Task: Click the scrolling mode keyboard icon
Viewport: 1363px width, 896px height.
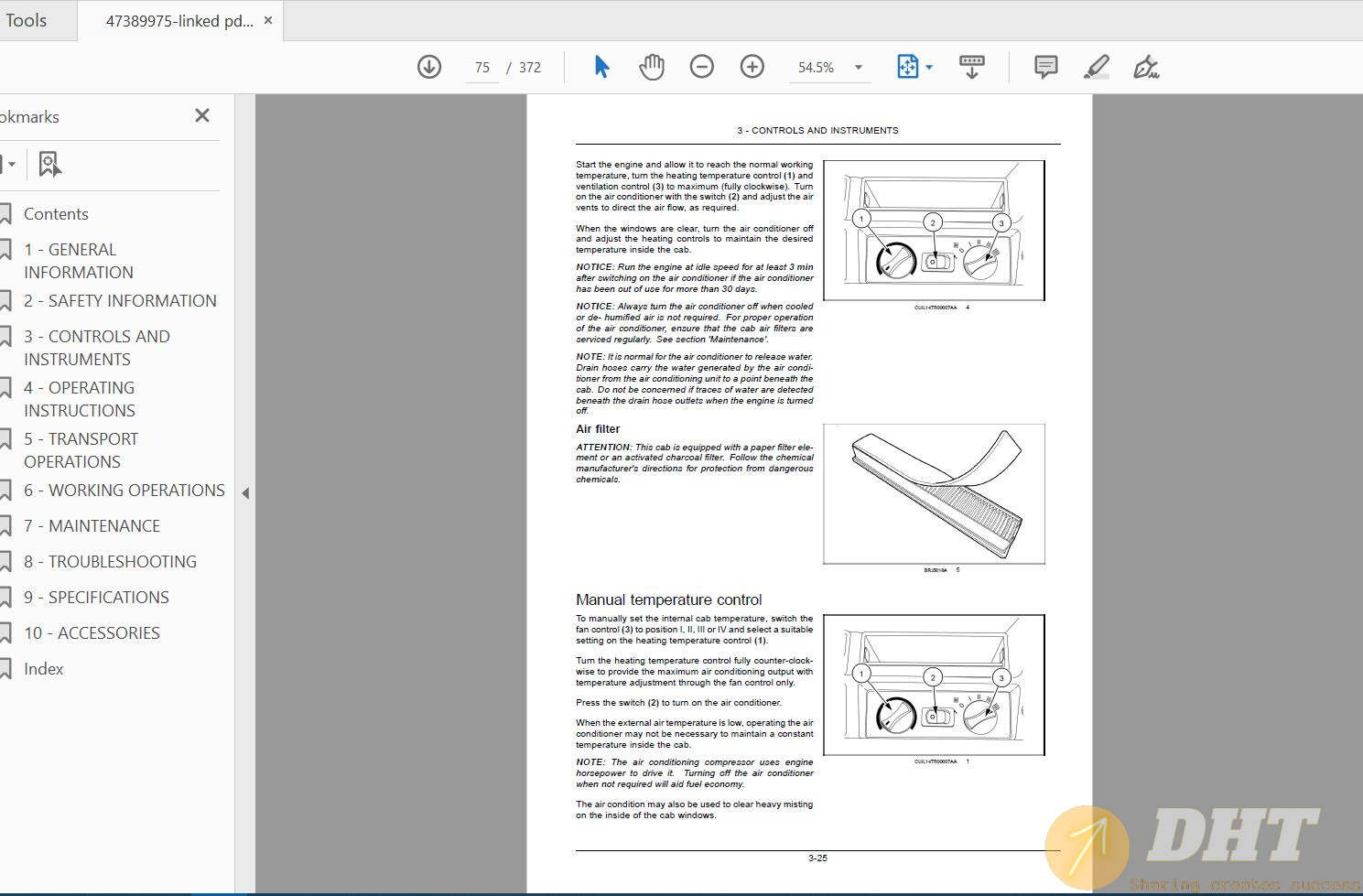Action: click(x=971, y=67)
